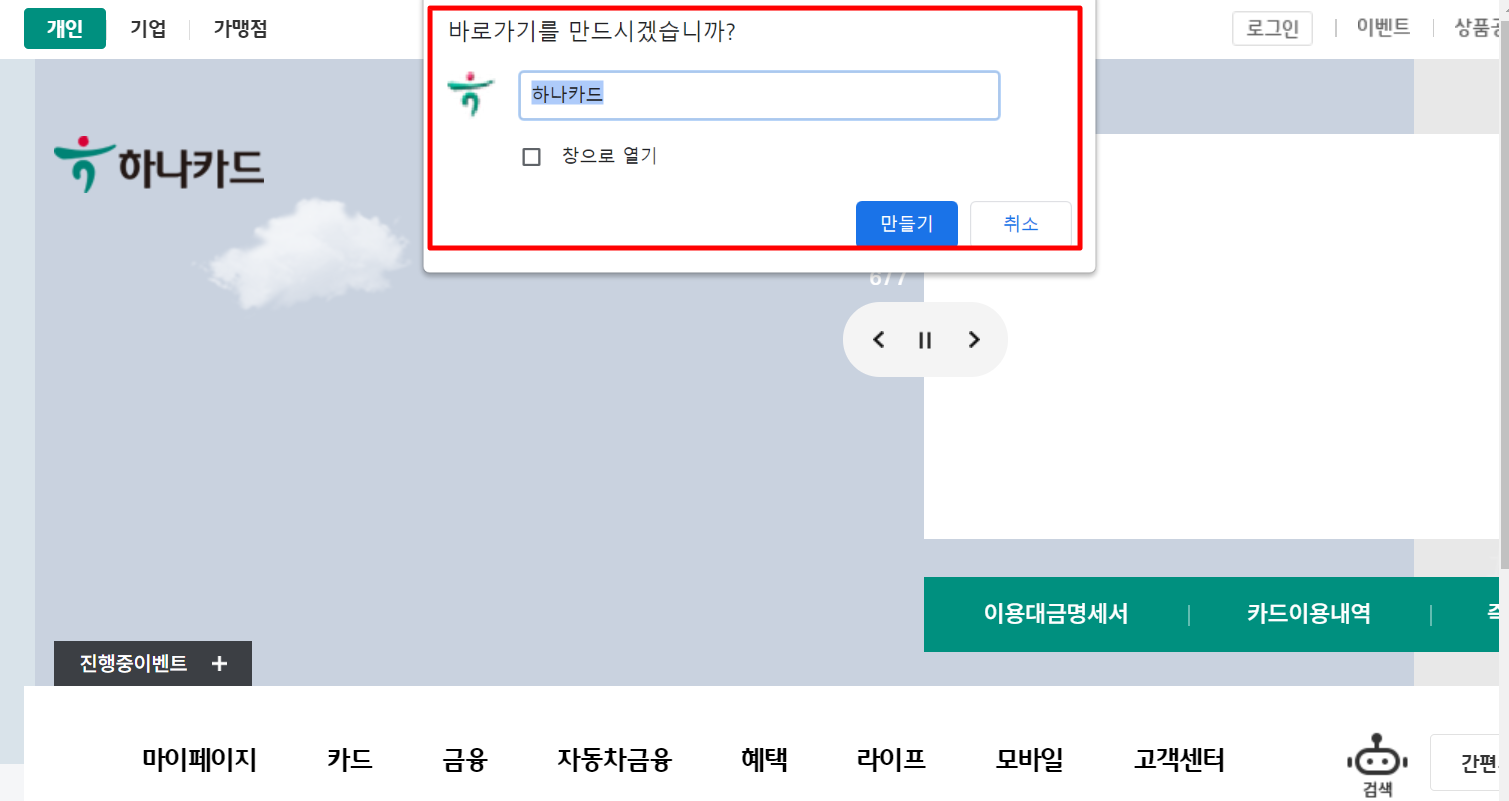The image size is (1509, 801).
Task: Click the shortcut name field containing 하나카드
Action: tap(759, 96)
